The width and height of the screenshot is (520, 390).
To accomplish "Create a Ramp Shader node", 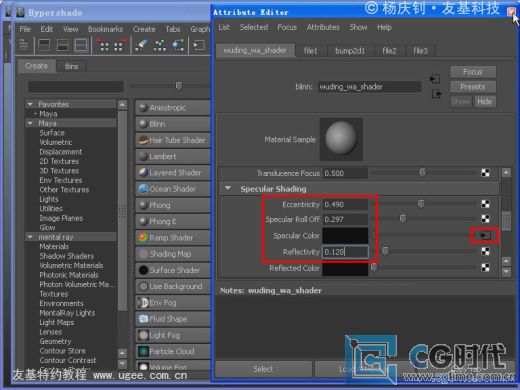I will [x=172, y=237].
